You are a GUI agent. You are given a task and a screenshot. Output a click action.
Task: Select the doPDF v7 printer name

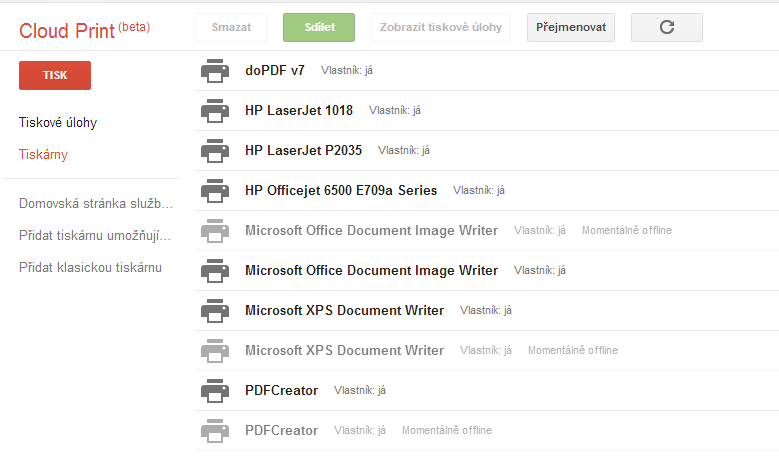point(275,71)
